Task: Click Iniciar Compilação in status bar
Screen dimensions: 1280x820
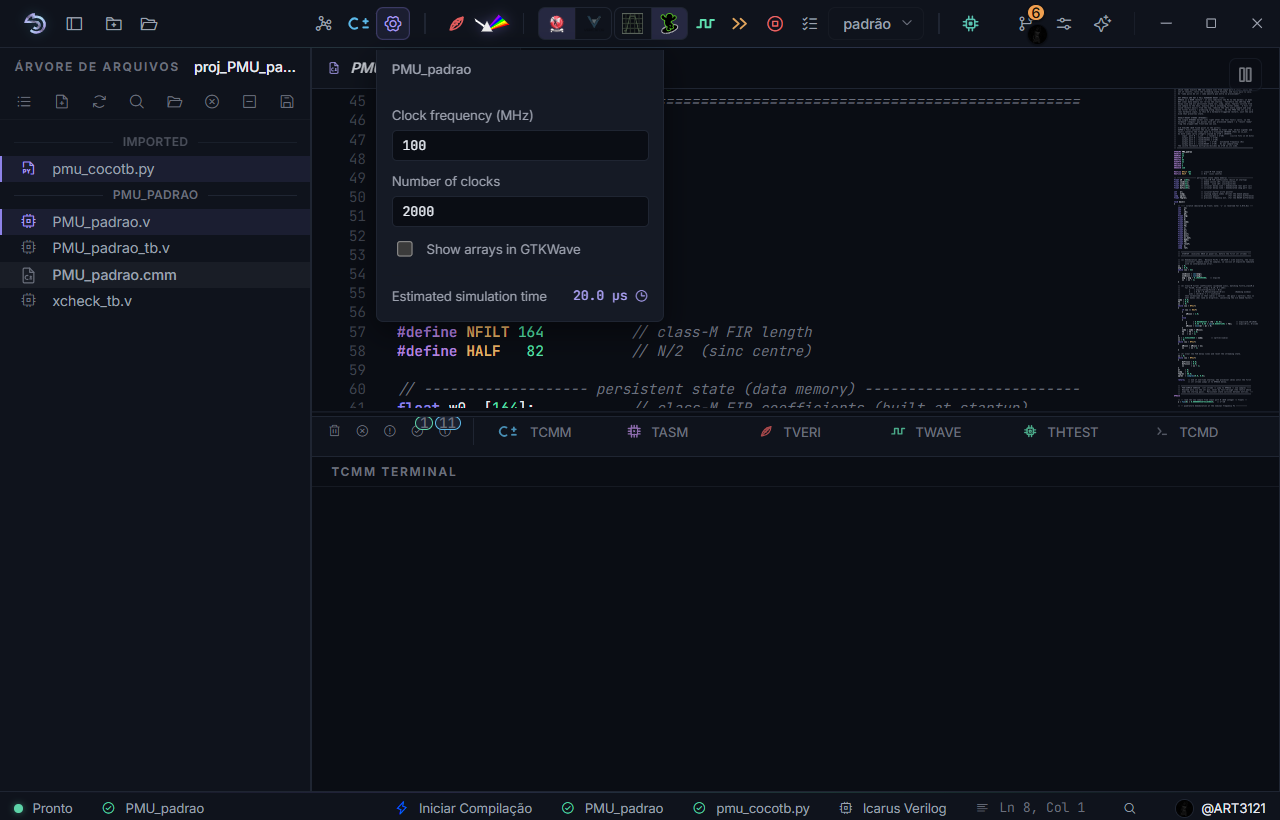Action: [x=463, y=808]
